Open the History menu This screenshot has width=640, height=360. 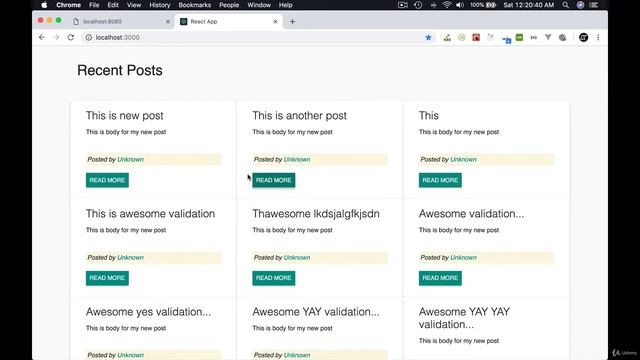(159, 5)
